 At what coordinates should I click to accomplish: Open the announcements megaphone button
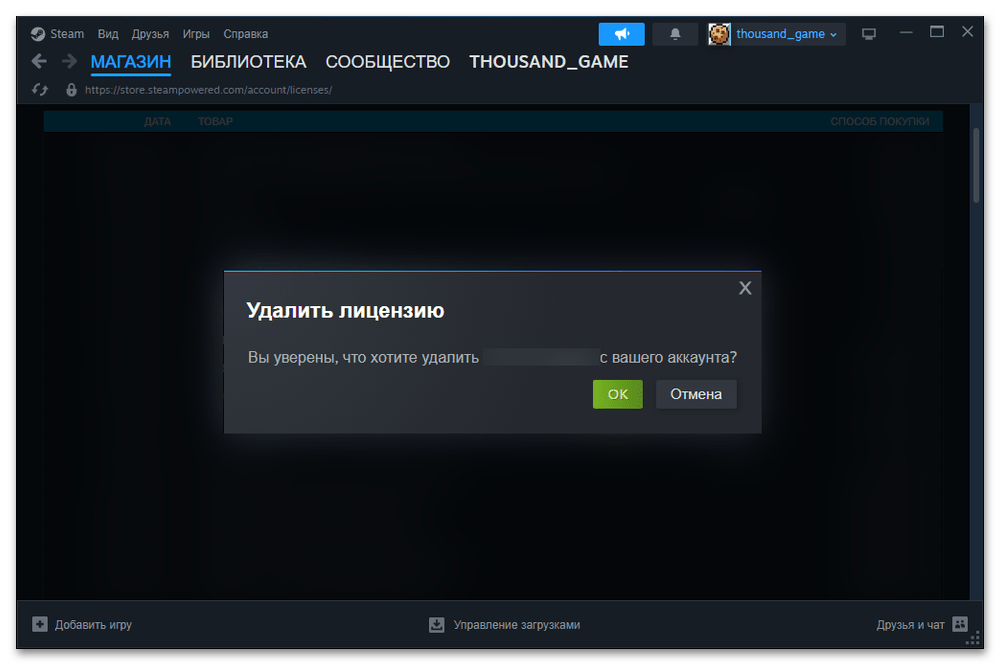coord(621,34)
